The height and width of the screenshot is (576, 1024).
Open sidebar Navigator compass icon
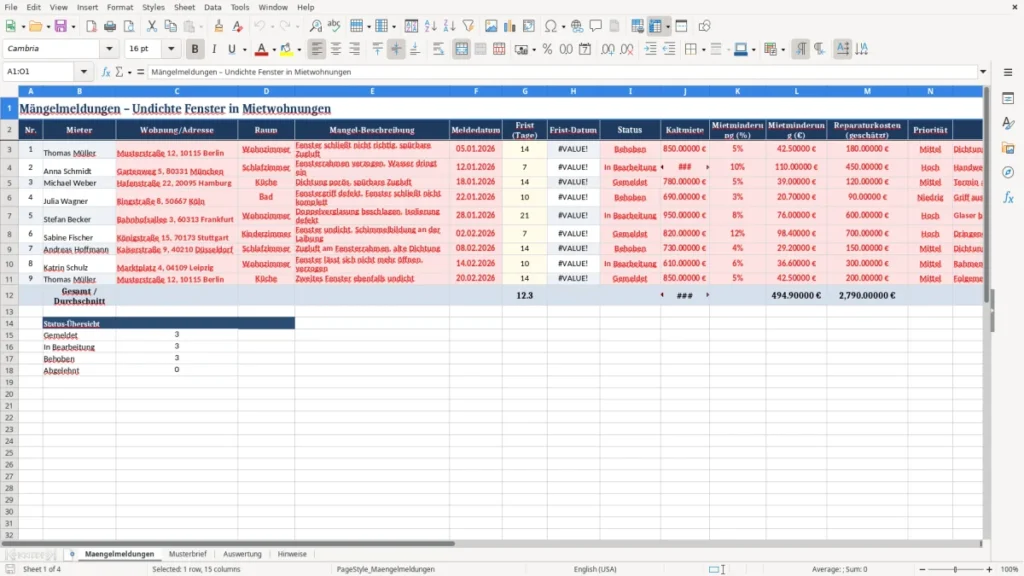click(x=1008, y=172)
